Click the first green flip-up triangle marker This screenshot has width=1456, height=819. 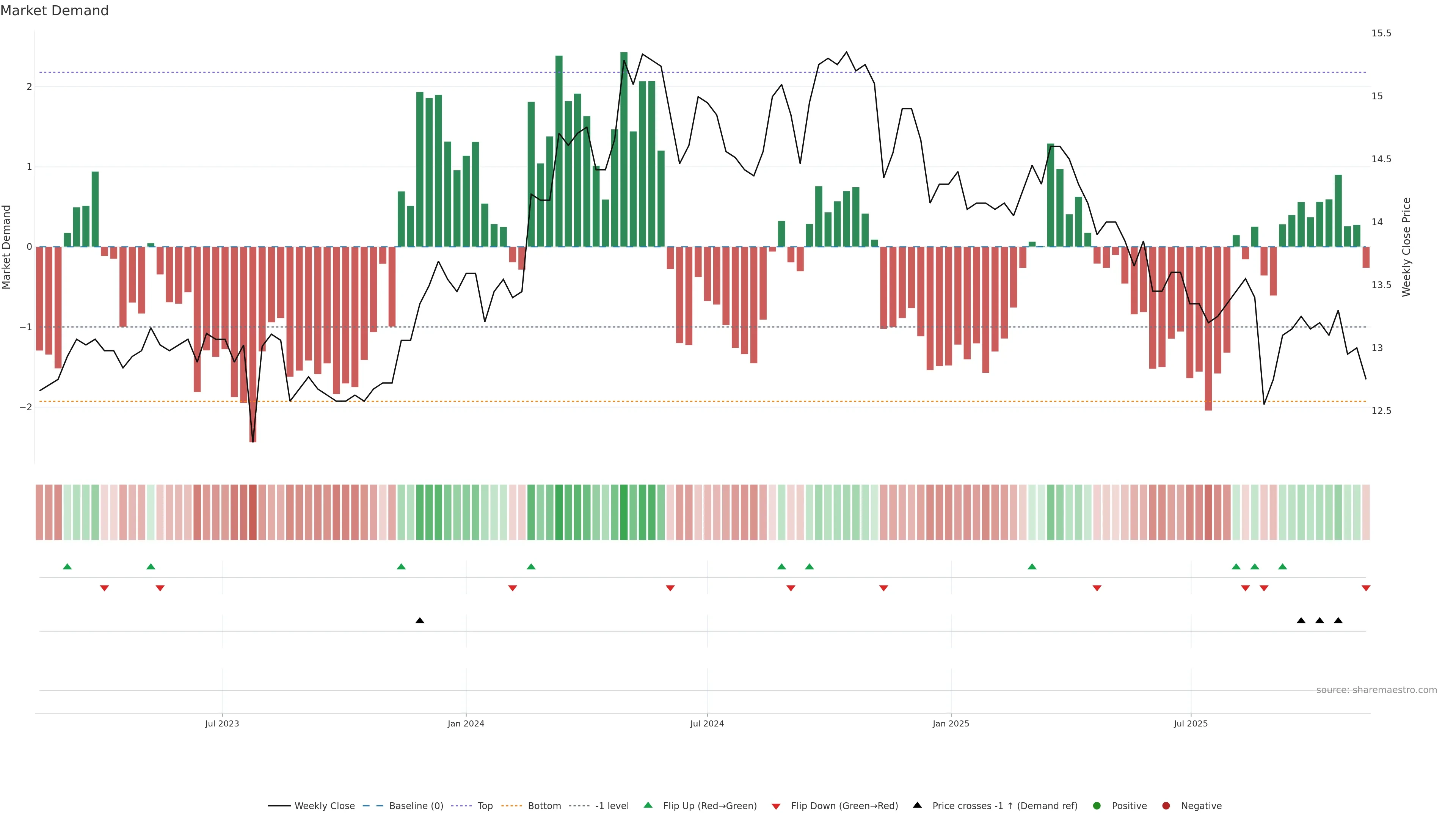click(x=67, y=566)
